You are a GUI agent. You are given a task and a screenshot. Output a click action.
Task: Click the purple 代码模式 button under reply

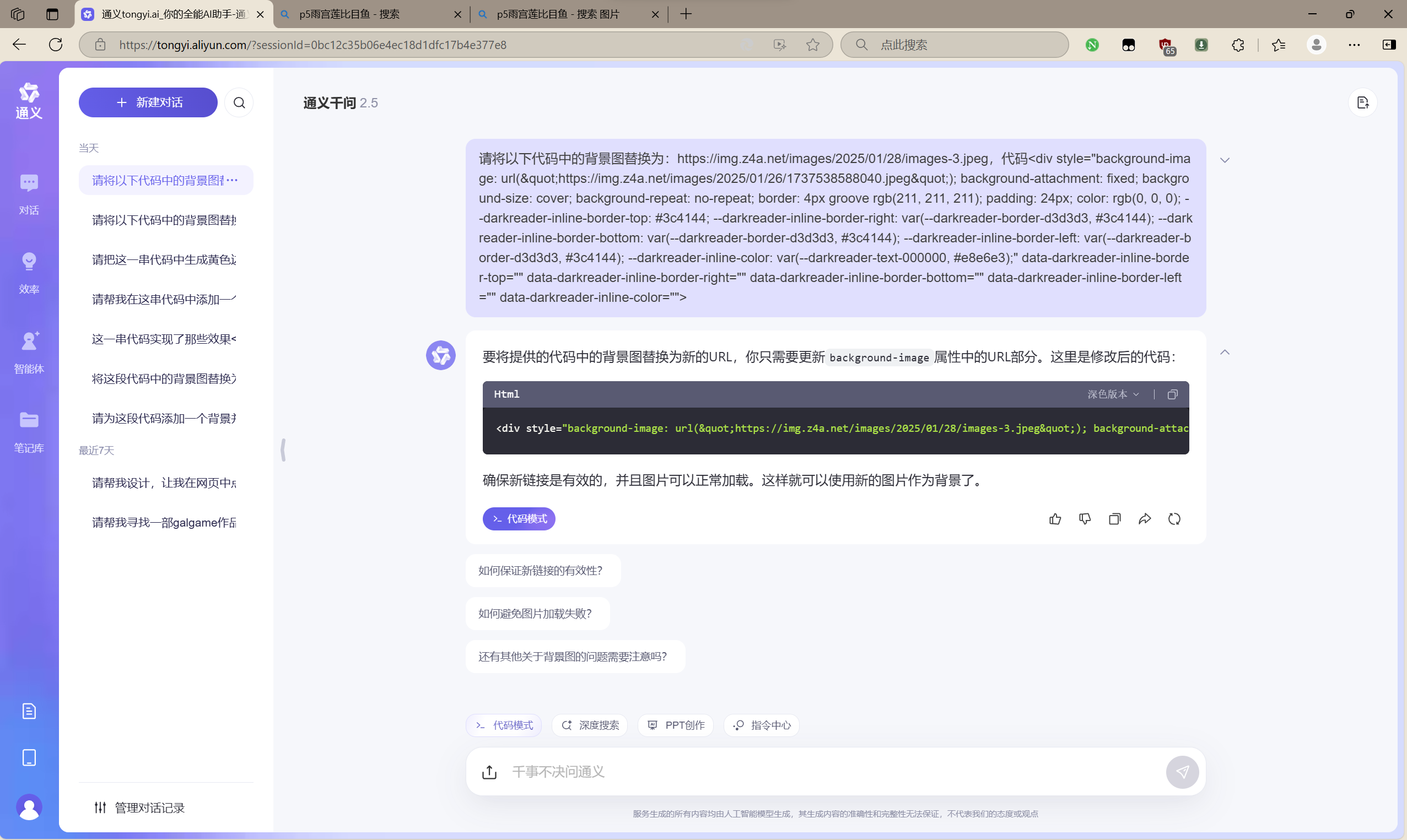tap(519, 518)
